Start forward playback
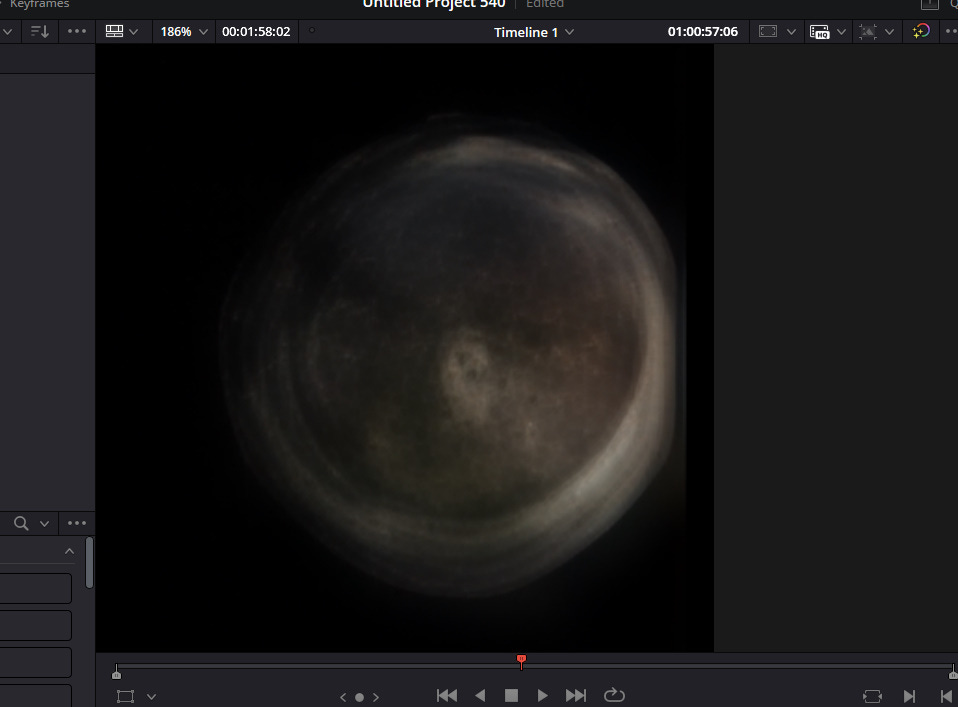Screen dimensions: 958x707 click(x=542, y=695)
